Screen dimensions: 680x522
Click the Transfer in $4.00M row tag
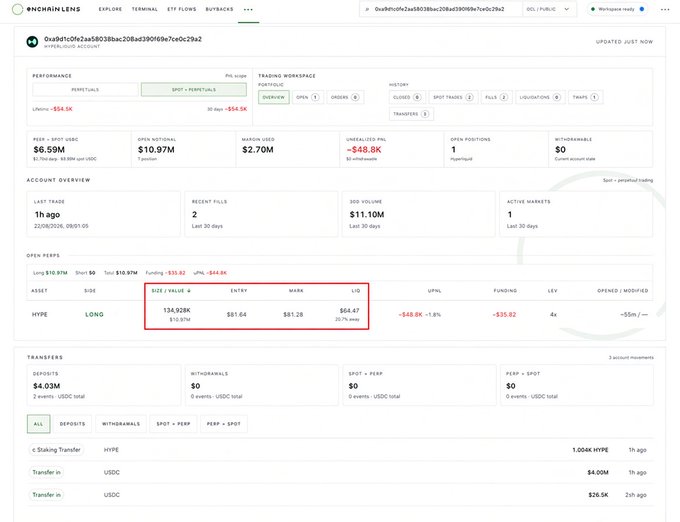tap(46, 472)
